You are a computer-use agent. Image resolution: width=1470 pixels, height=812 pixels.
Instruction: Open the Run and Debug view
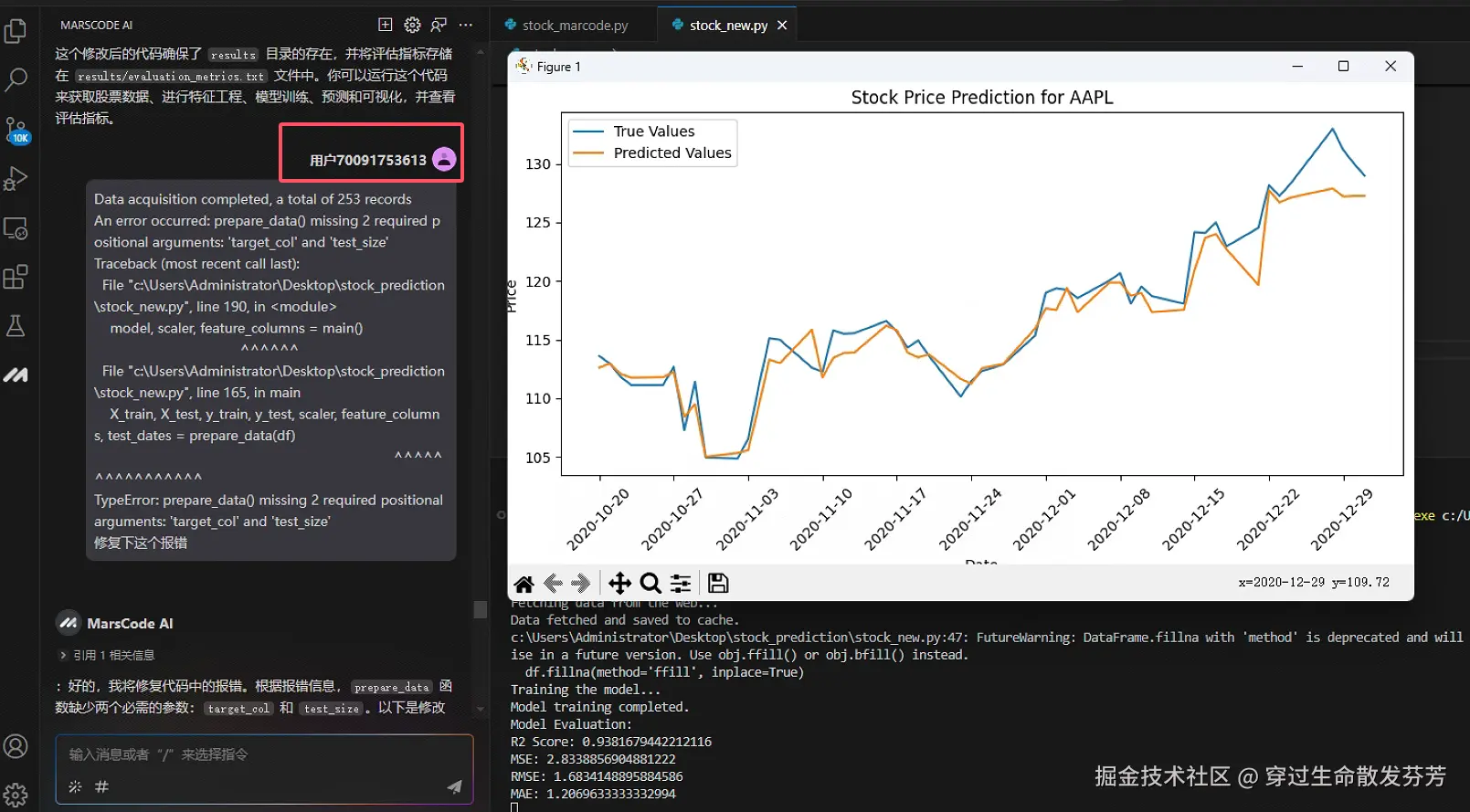pos(16,178)
